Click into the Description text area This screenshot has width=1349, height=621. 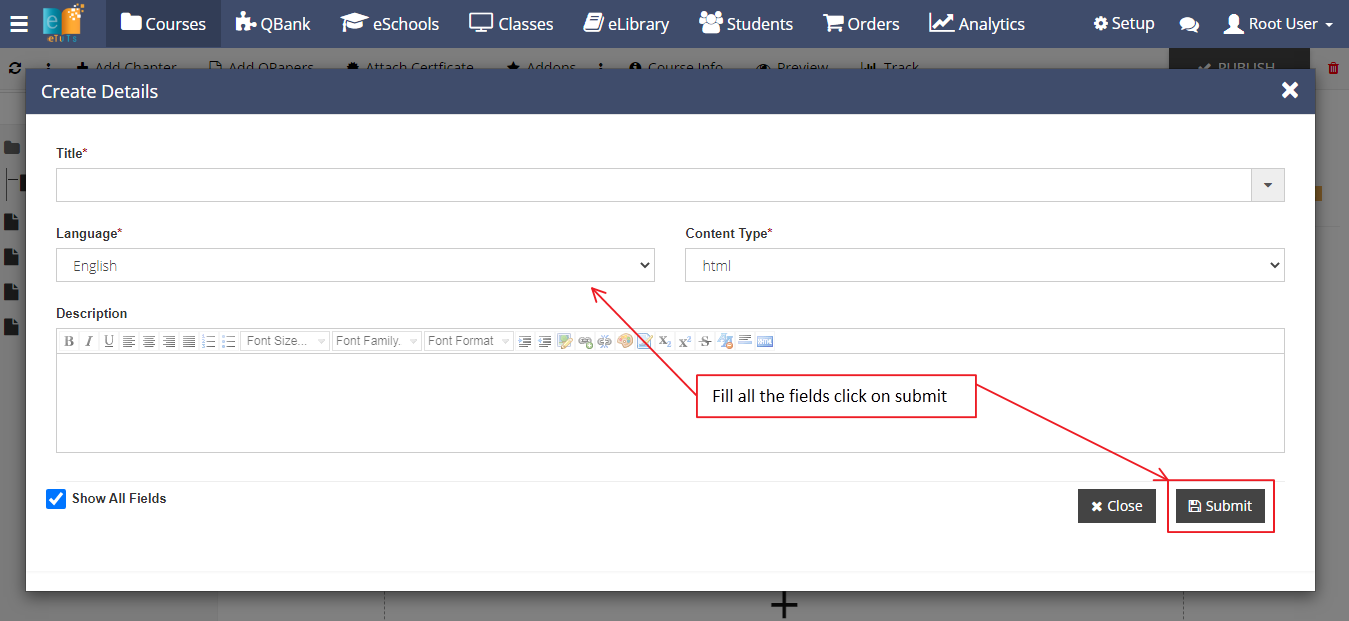click(670, 403)
